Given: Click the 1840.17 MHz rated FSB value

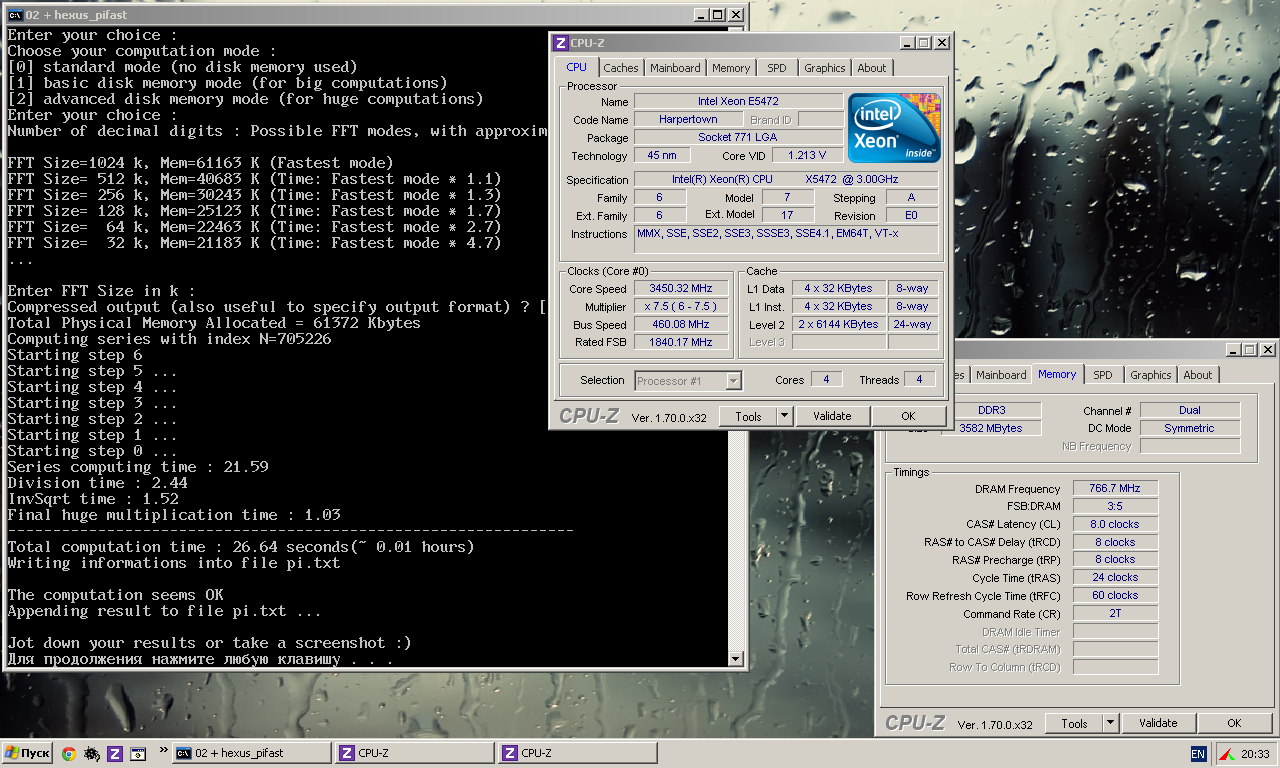Looking at the screenshot, I should [x=681, y=342].
